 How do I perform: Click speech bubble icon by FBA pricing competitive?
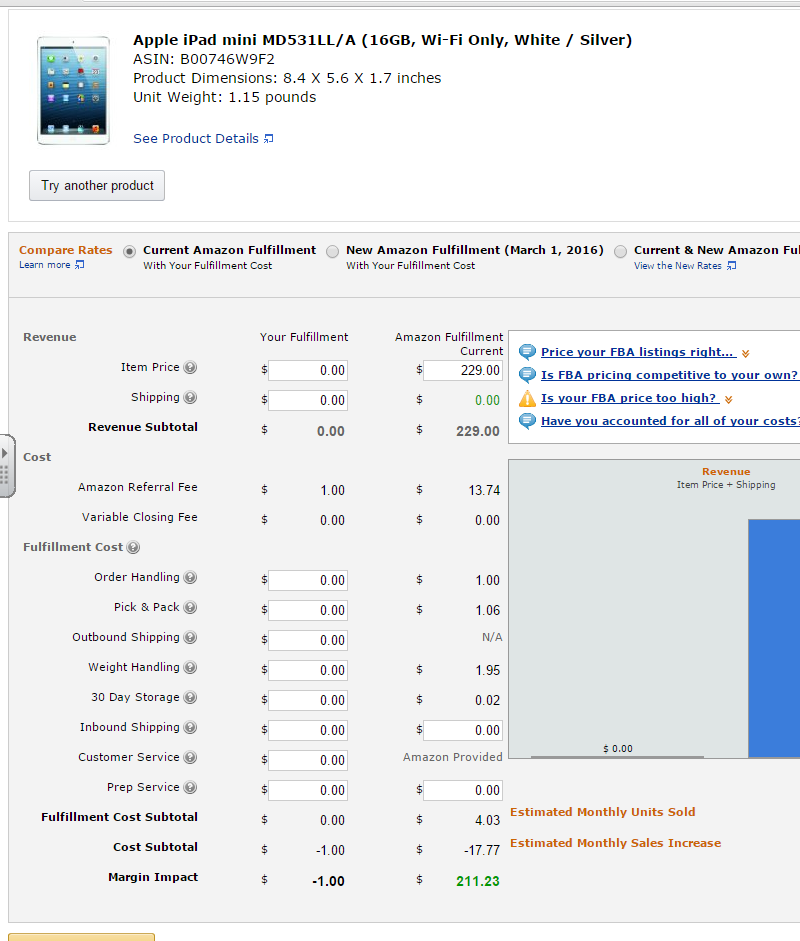[527, 375]
